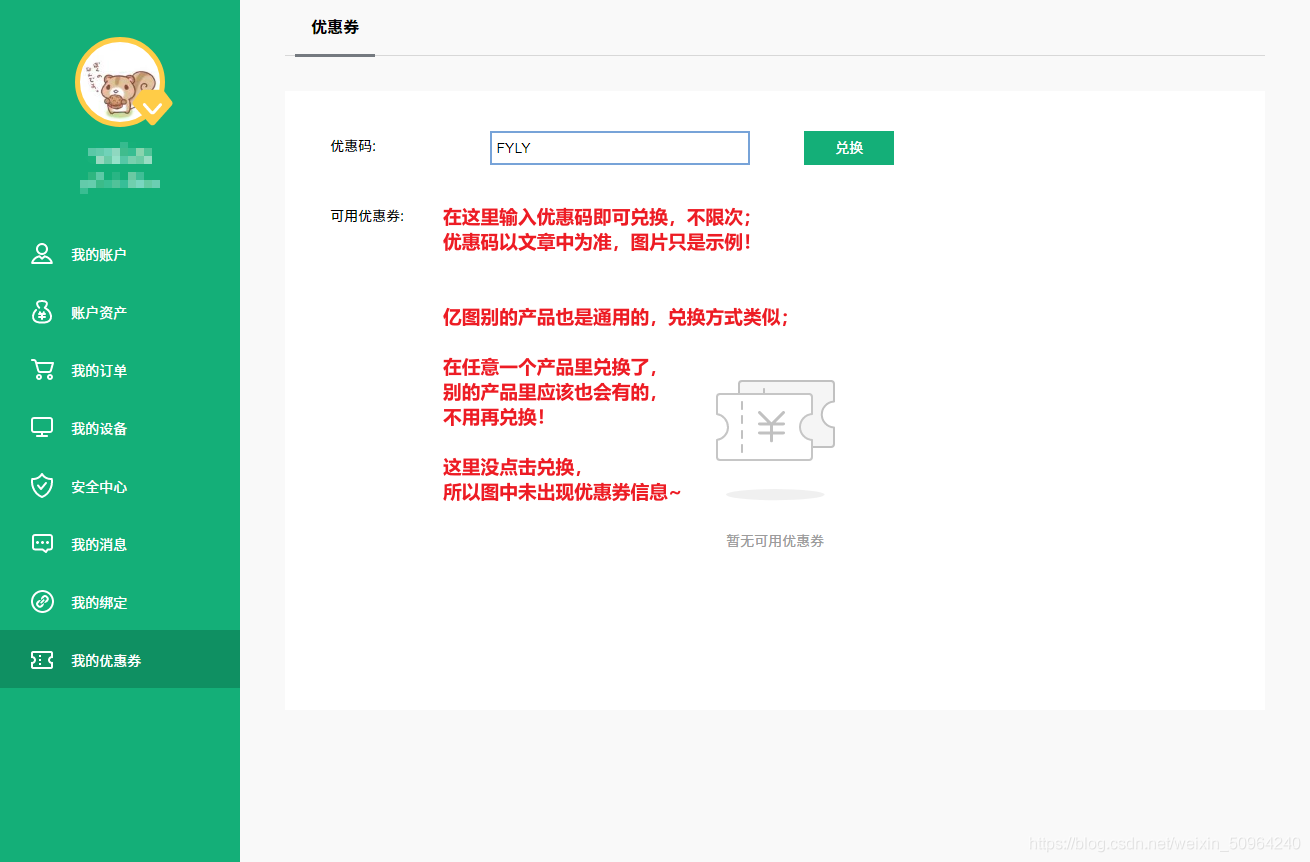This screenshot has height=862, width=1310.
Task: Click the yellow verified badge on the avatar
Action: click(x=153, y=106)
